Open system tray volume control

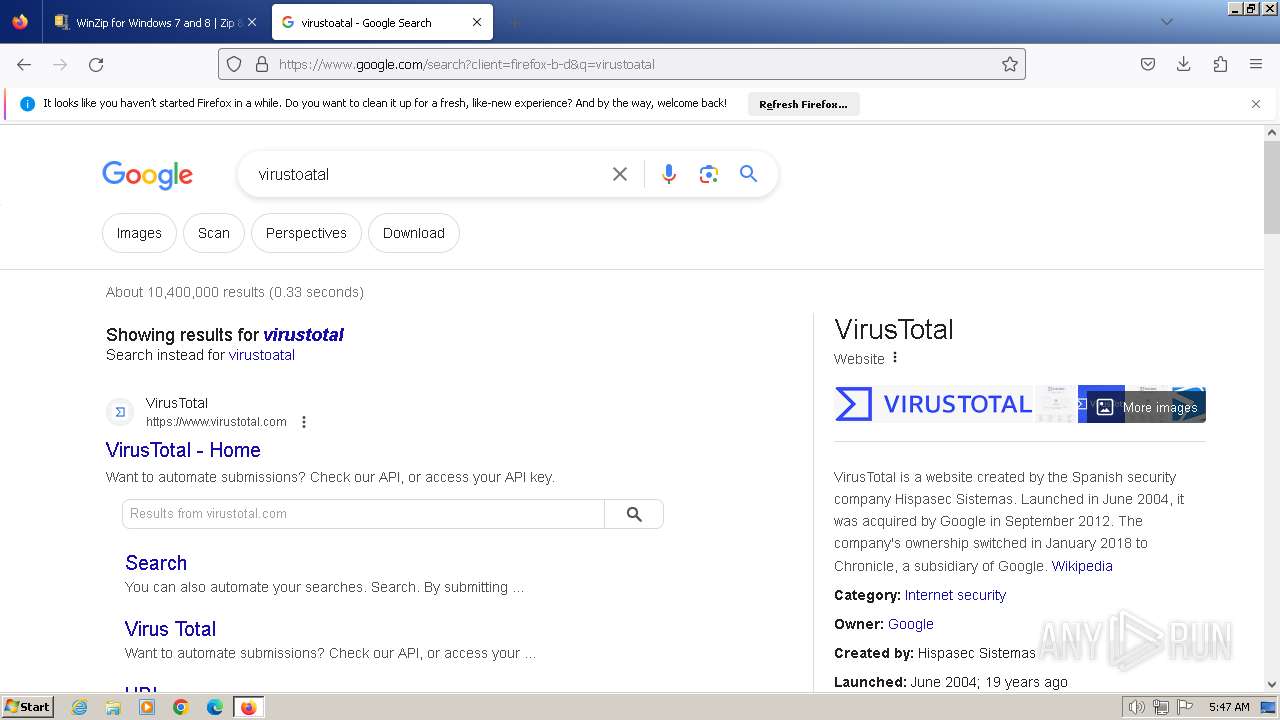[1136, 707]
